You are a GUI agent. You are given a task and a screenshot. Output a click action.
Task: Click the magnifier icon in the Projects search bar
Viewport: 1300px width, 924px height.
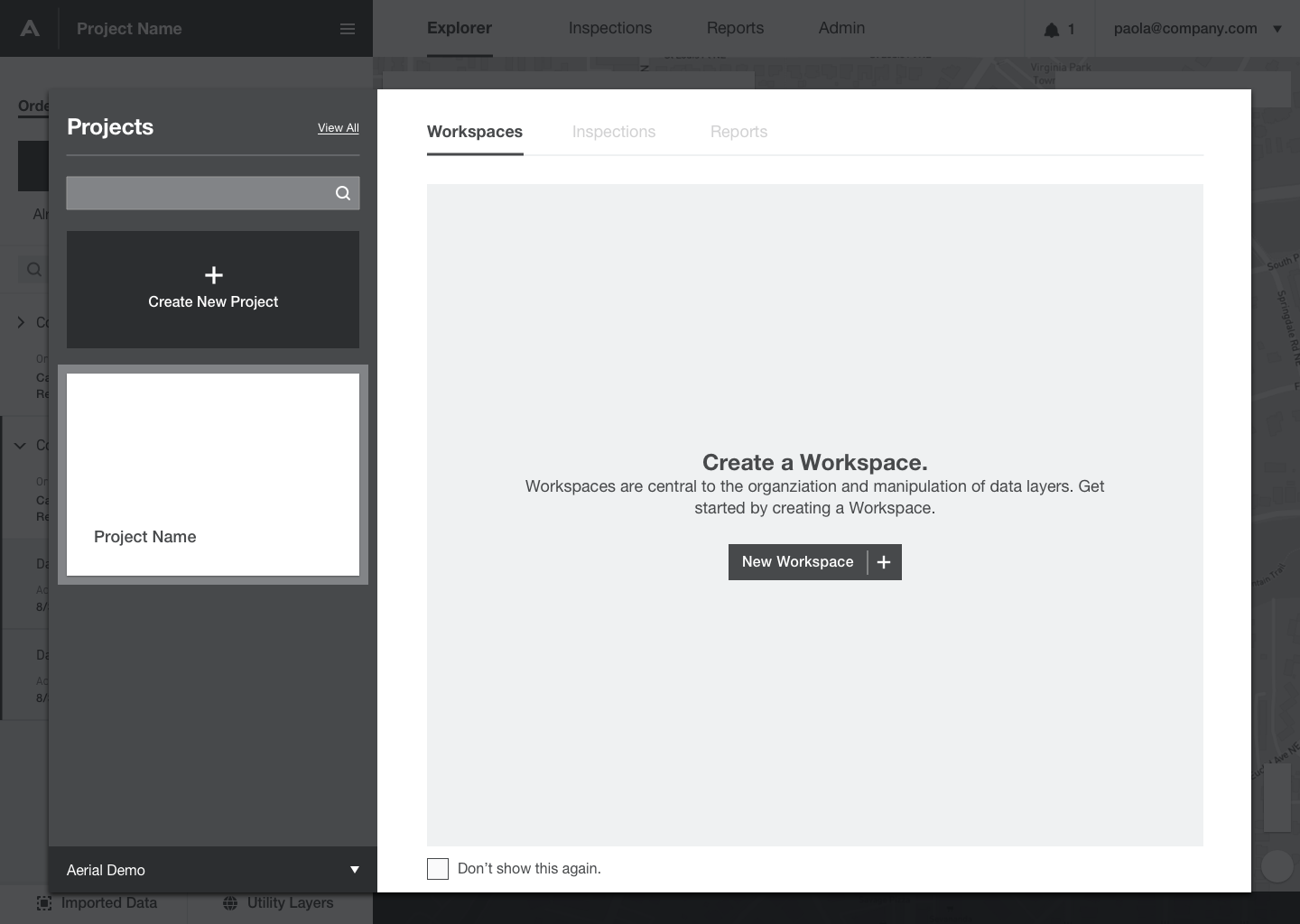(x=342, y=192)
